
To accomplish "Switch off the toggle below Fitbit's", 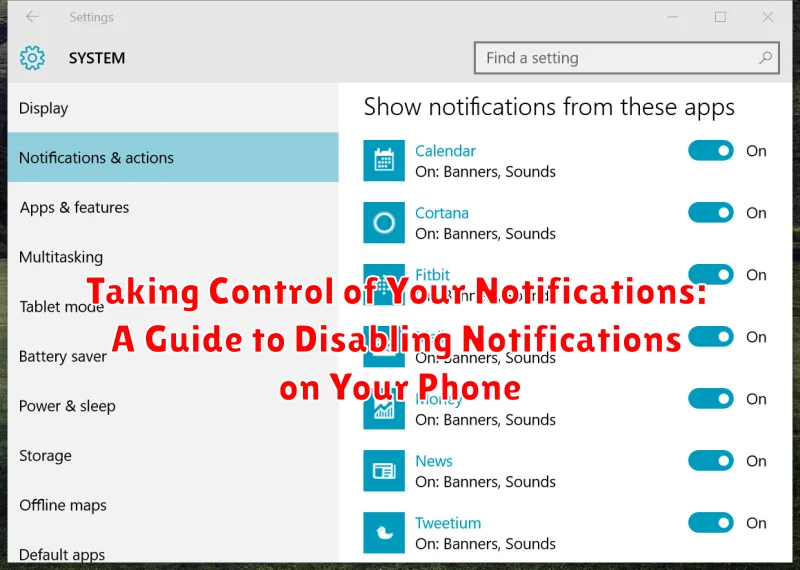I will tap(711, 337).
